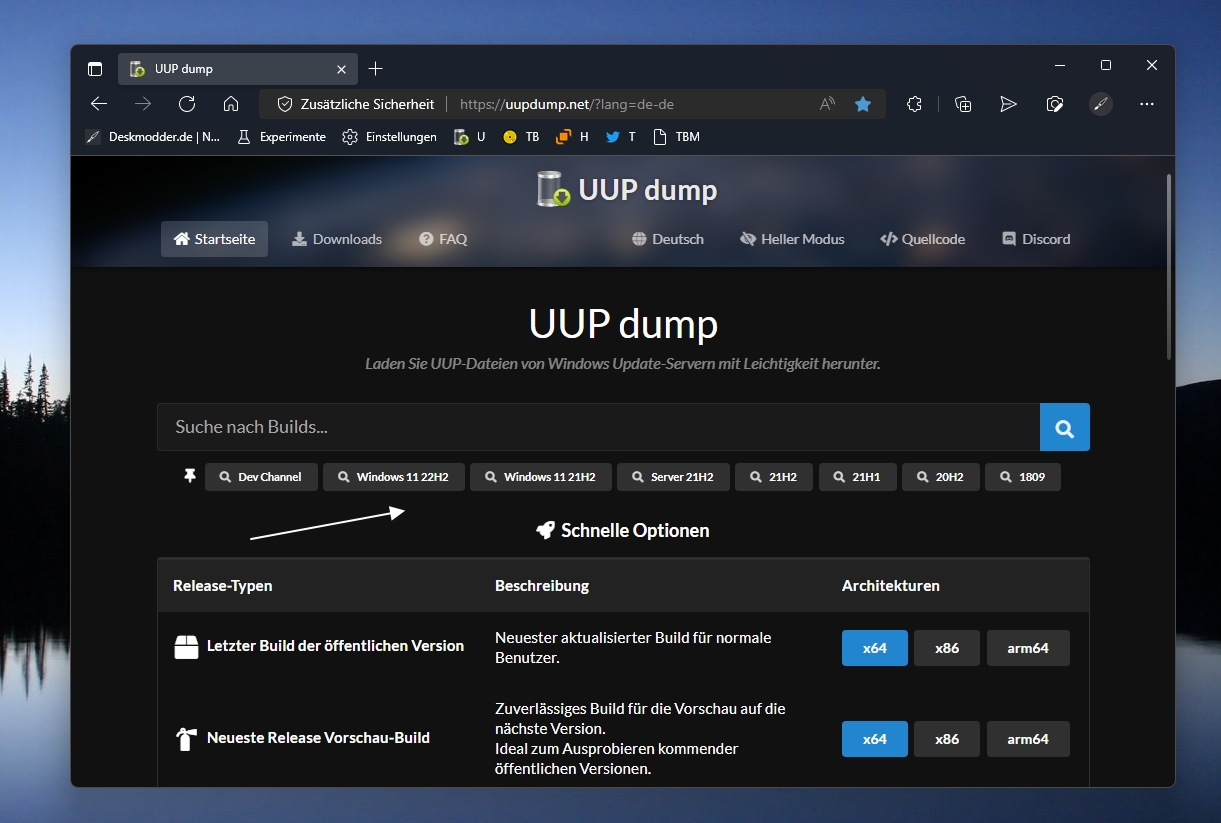The height and width of the screenshot is (823, 1221).
Task: Close the UUP dump tab
Action: pyautogui.click(x=342, y=69)
